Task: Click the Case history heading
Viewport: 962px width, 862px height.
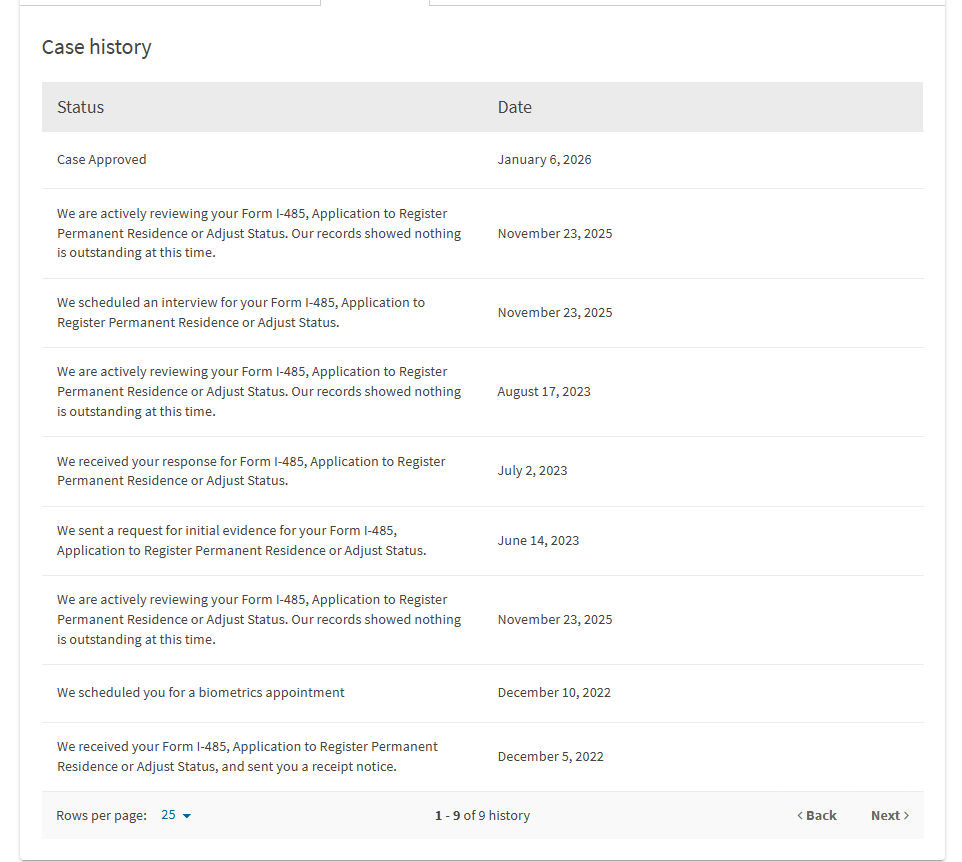Action: coord(96,47)
